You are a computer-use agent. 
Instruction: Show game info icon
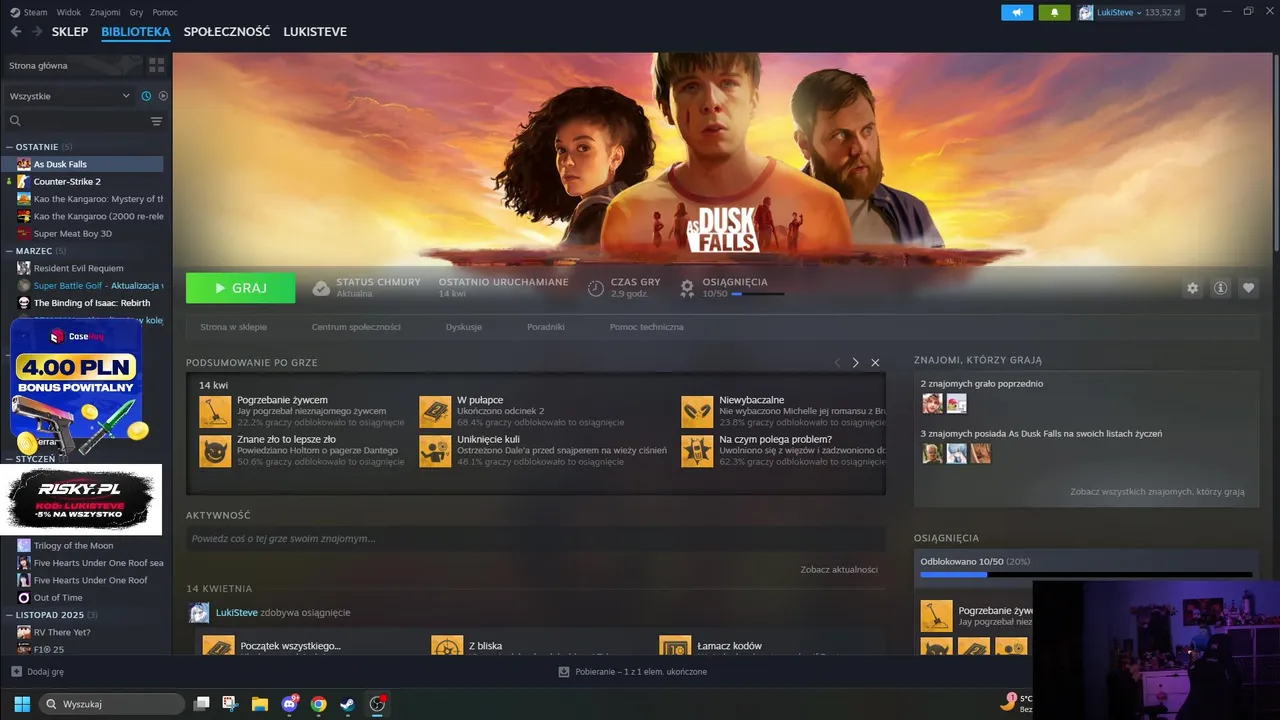coord(1220,288)
